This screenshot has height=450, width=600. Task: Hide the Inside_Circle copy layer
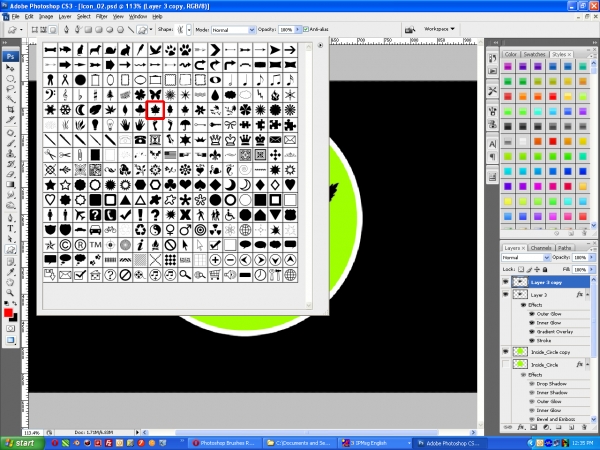[x=505, y=351]
